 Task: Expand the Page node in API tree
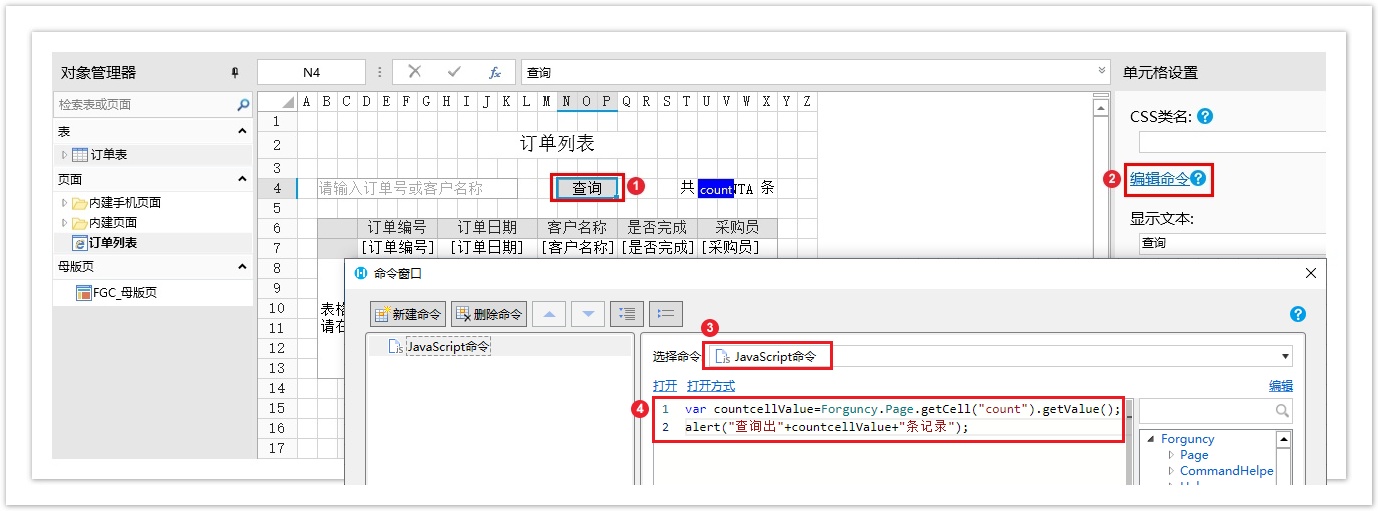pyautogui.click(x=1171, y=455)
